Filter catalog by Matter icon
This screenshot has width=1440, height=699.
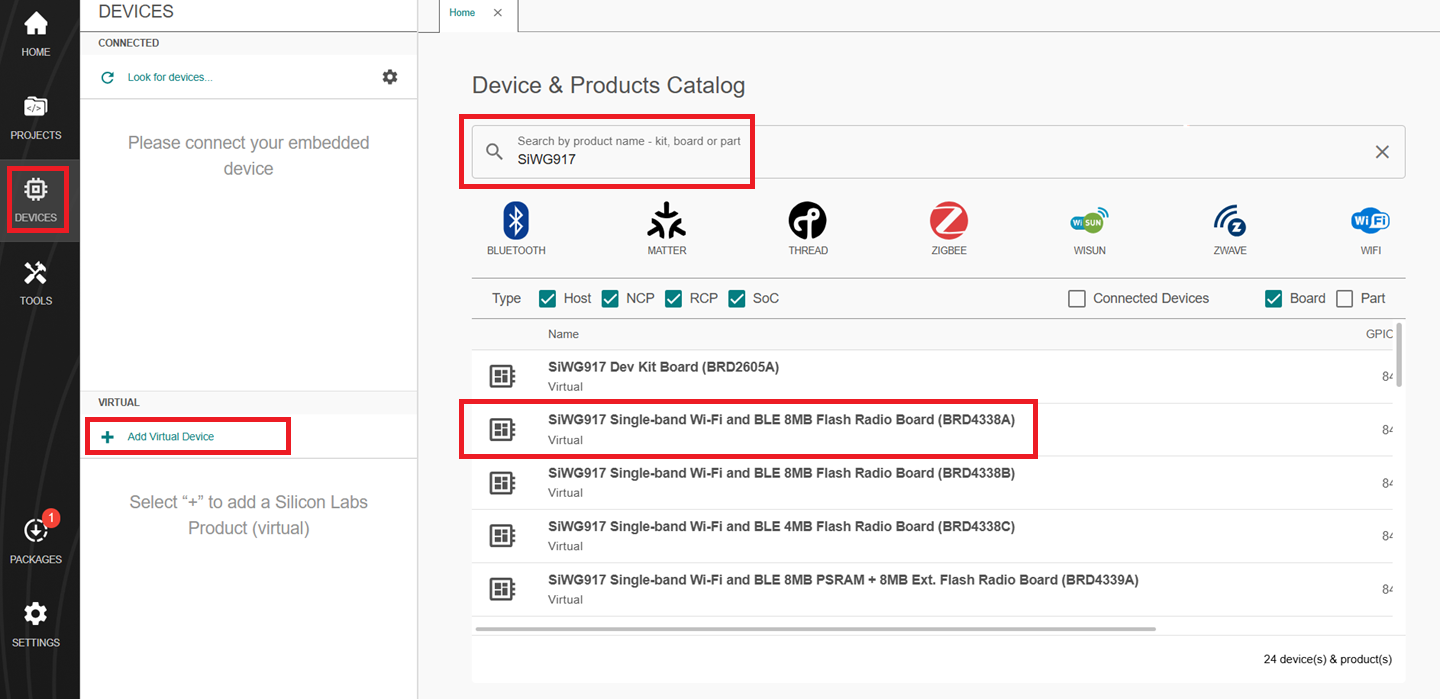click(667, 228)
